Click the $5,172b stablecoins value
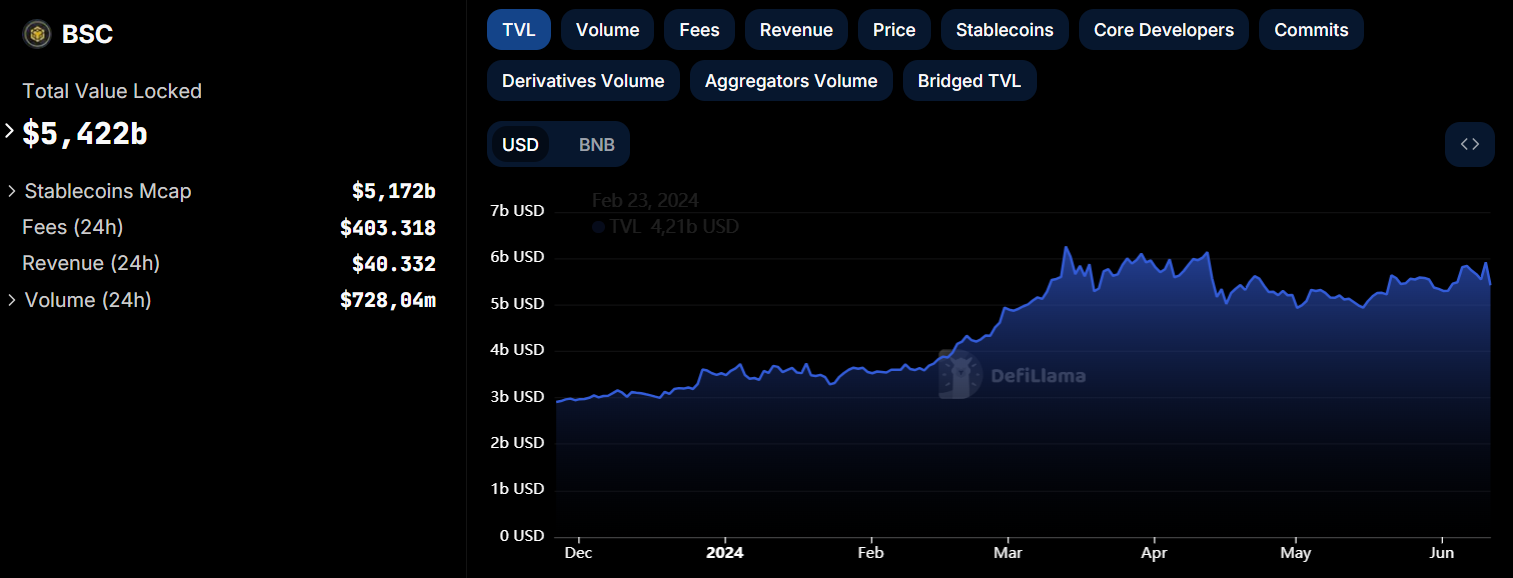The width and height of the screenshot is (1513, 578). pyautogui.click(x=394, y=191)
